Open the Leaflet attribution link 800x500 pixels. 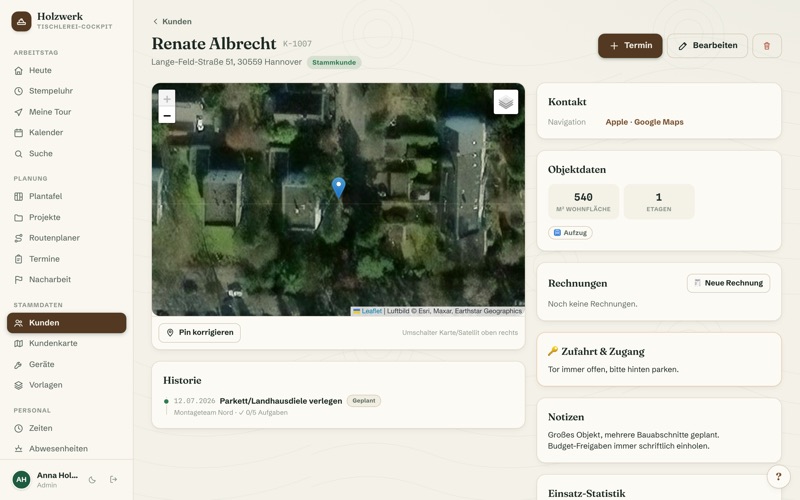pyautogui.click(x=371, y=311)
